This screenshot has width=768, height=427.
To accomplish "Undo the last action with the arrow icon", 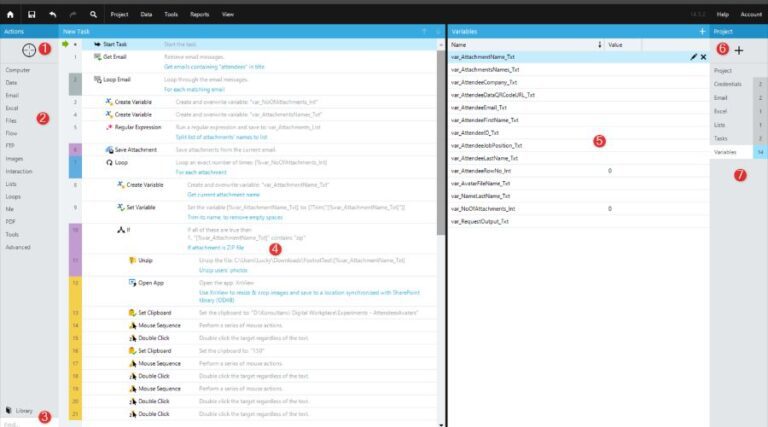I will (52, 14).
